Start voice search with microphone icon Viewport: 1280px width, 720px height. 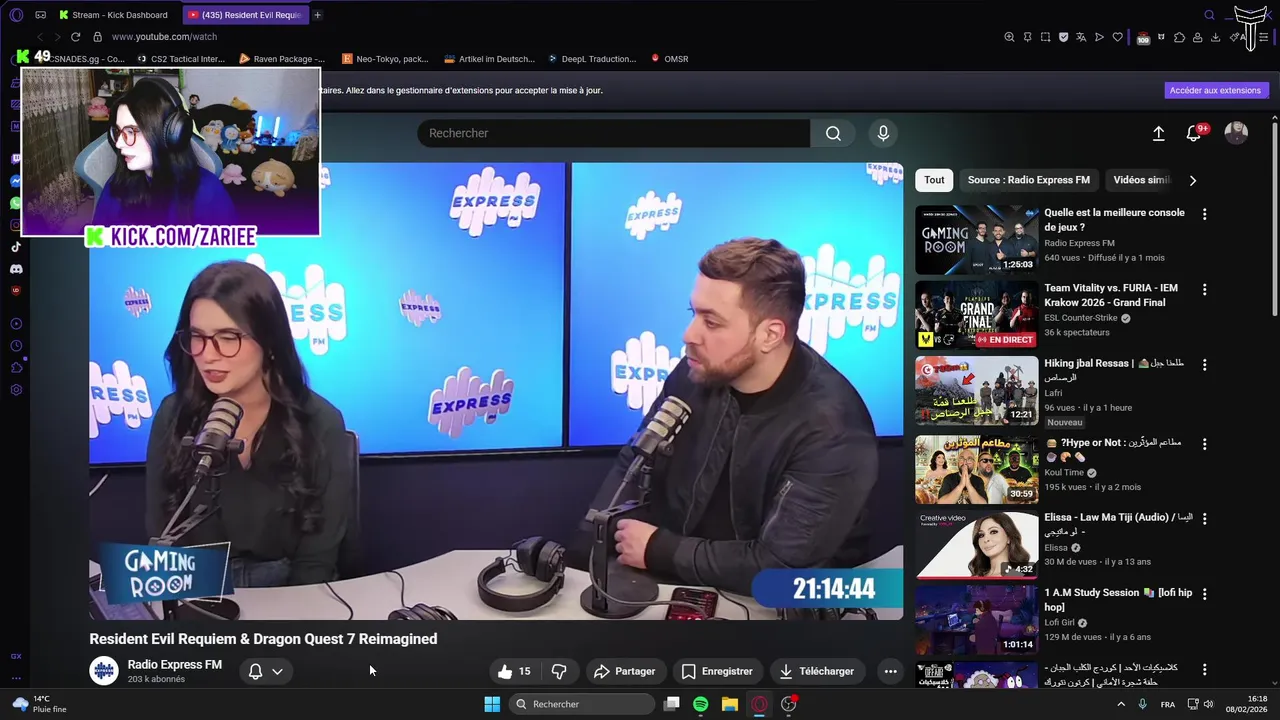883,133
